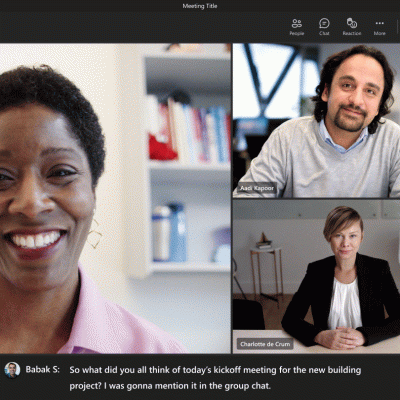The height and width of the screenshot is (400, 400).
Task: Click the Charlotte de Crum name label
Action: point(265,344)
